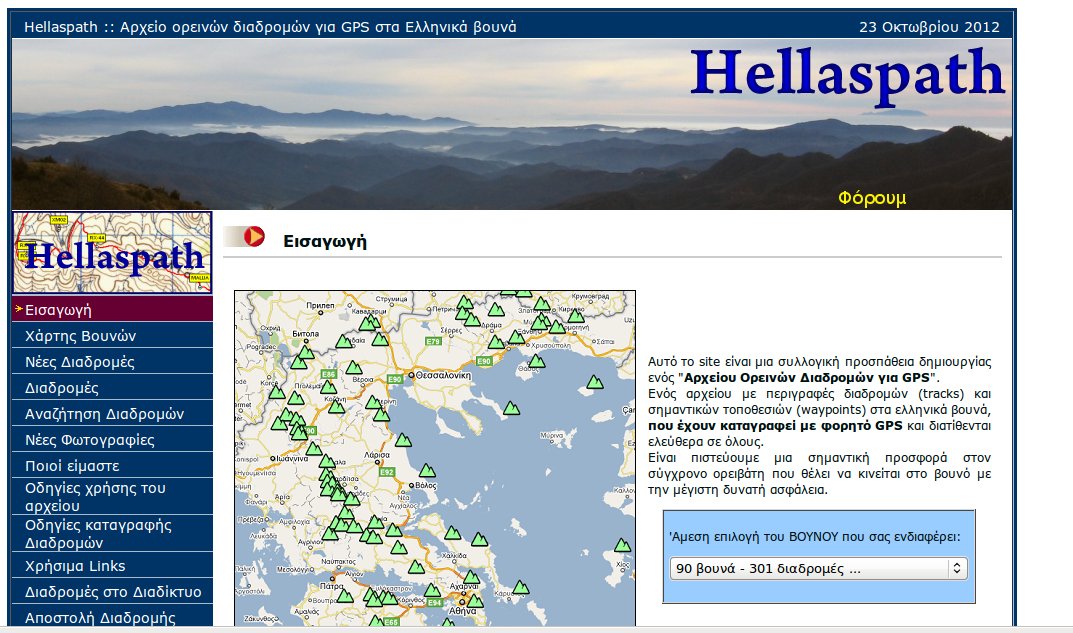This screenshot has width=1073, height=633.
Task: Click the bold Αρχείου Ορεινών Διαδρομών για GPS text
Action: pyautogui.click(x=807, y=378)
